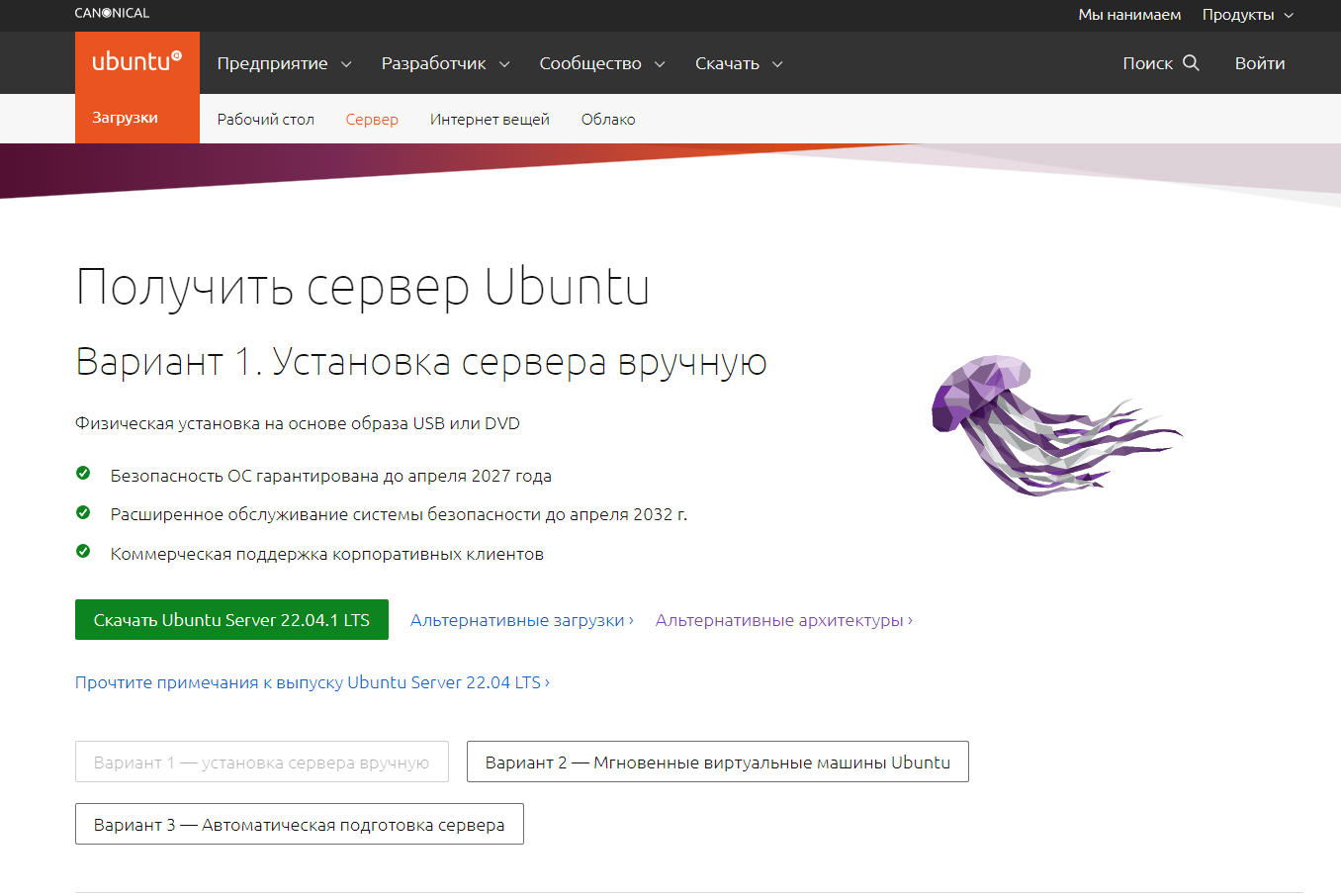
Task: Click text 'Коммерческая поддержка корпоративных клиентов'
Action: [x=327, y=554]
